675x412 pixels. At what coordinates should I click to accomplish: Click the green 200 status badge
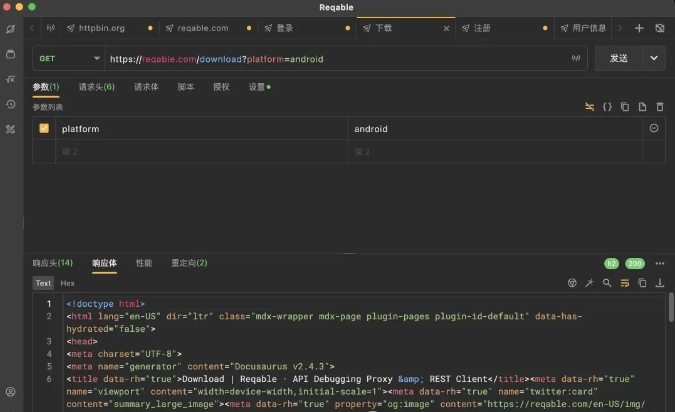[x=635, y=263]
